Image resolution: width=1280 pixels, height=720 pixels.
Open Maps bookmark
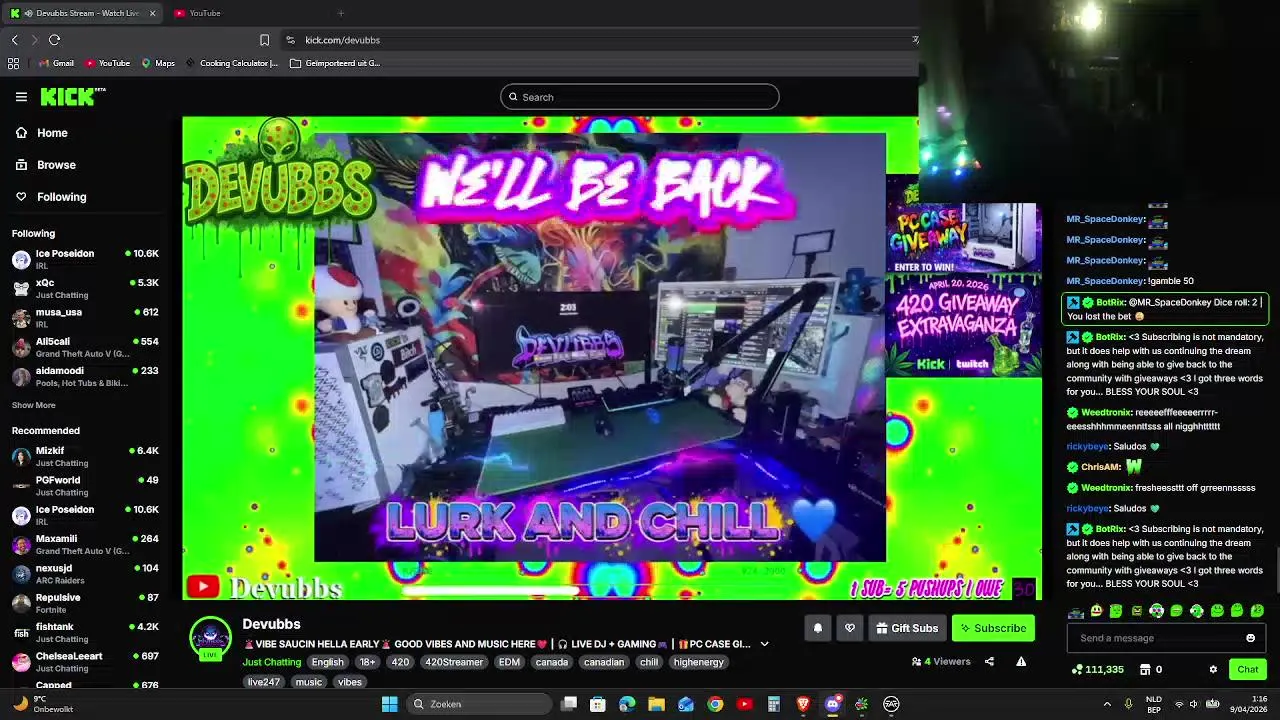[158, 63]
